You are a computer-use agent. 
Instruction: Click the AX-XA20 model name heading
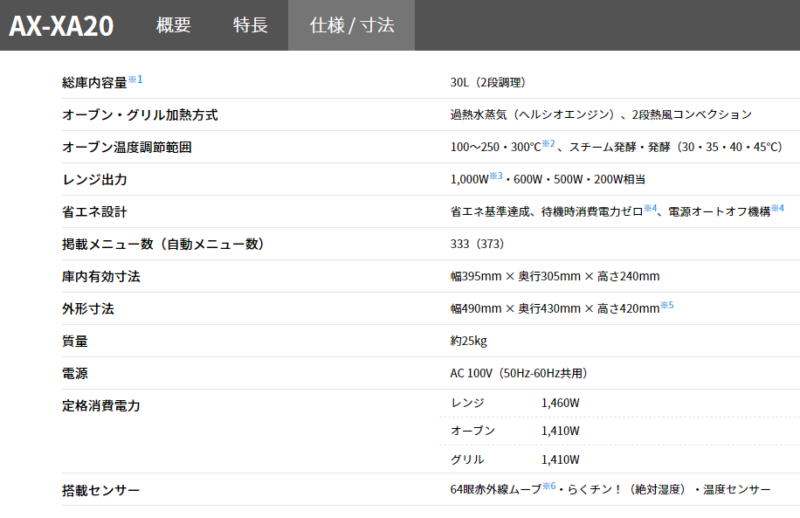[x=62, y=27]
